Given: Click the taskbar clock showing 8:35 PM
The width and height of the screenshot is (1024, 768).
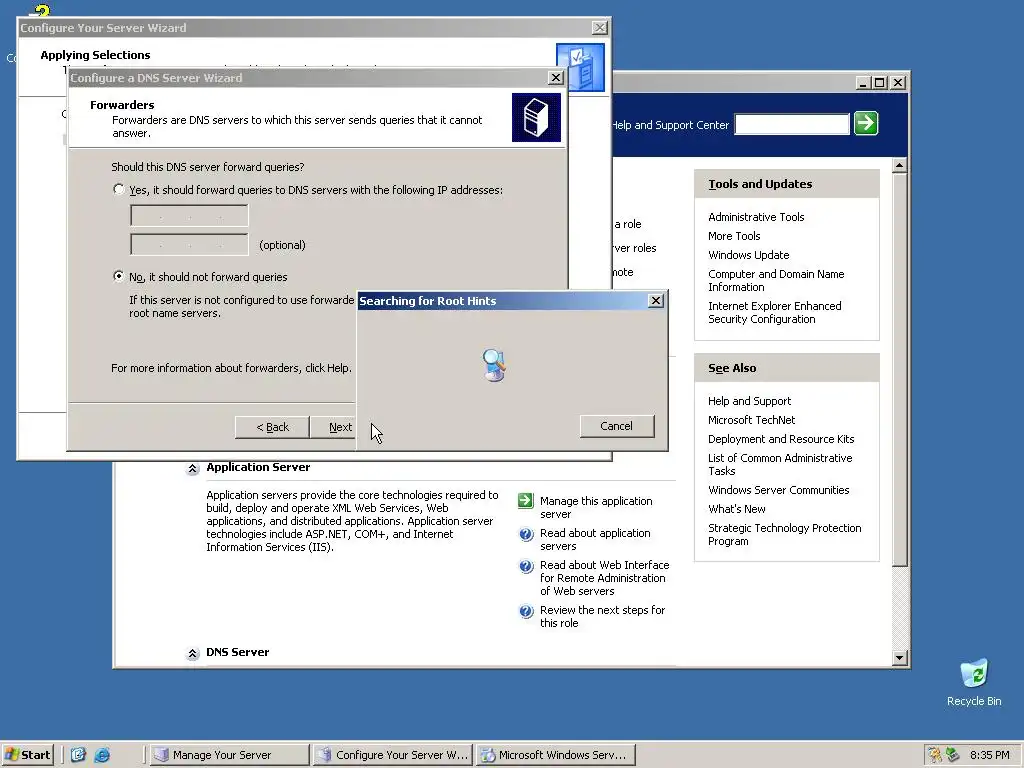Looking at the screenshot, I should [x=989, y=755].
